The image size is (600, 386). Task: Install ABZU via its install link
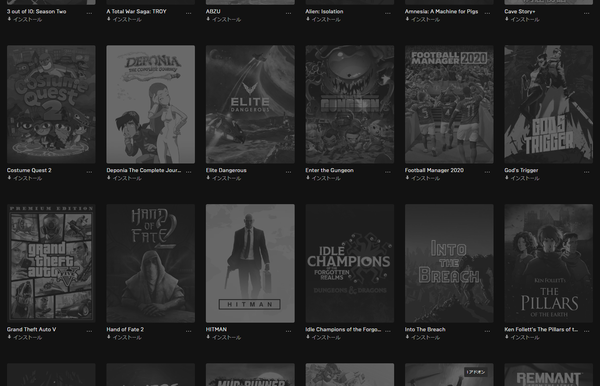[x=223, y=20]
